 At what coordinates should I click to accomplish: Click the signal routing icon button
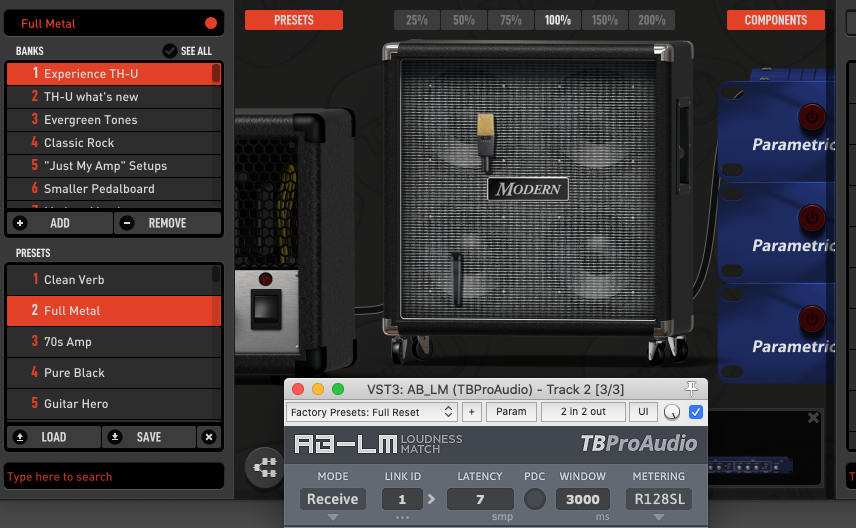tap(265, 467)
